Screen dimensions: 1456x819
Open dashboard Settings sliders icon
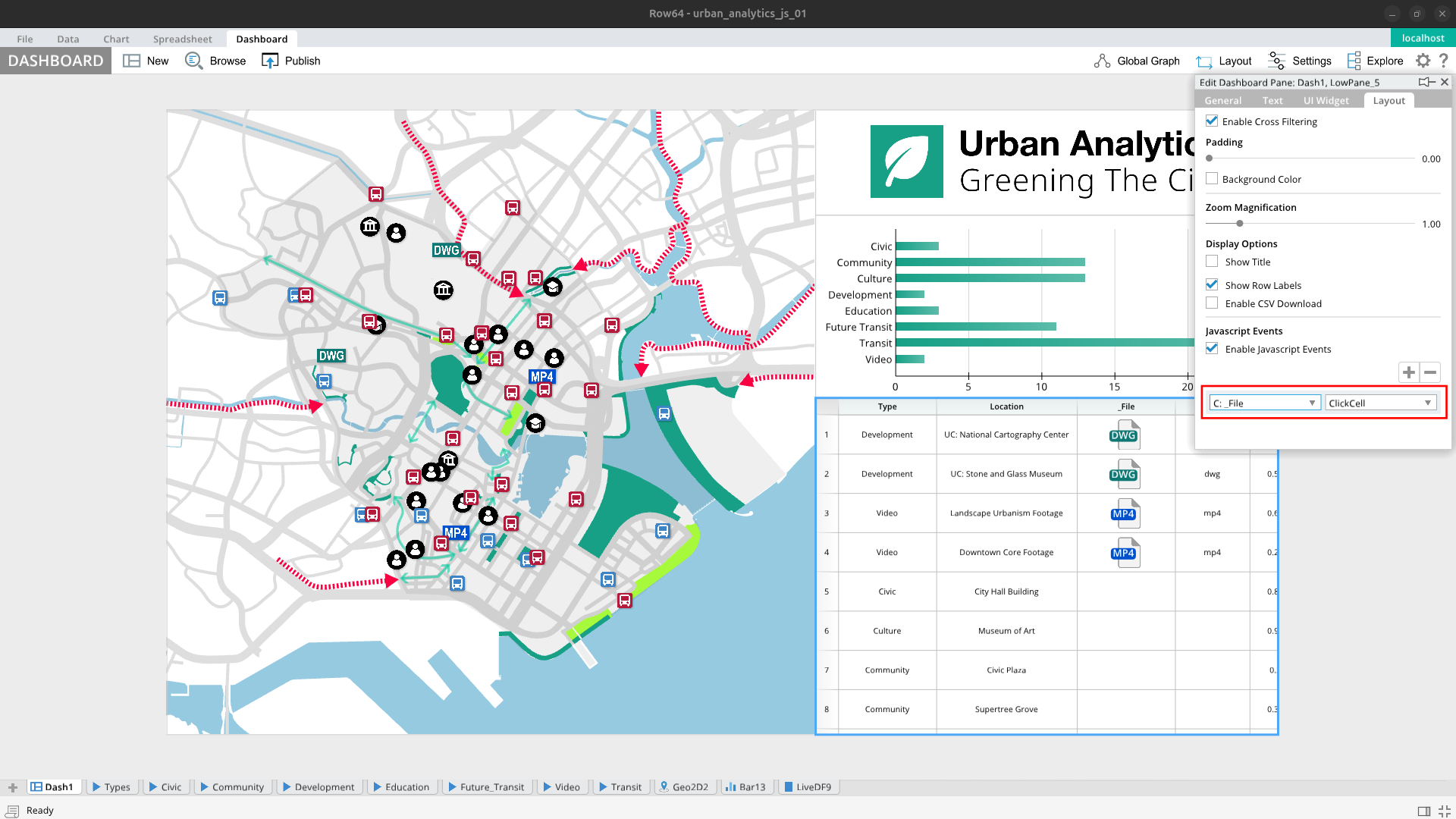1277,61
